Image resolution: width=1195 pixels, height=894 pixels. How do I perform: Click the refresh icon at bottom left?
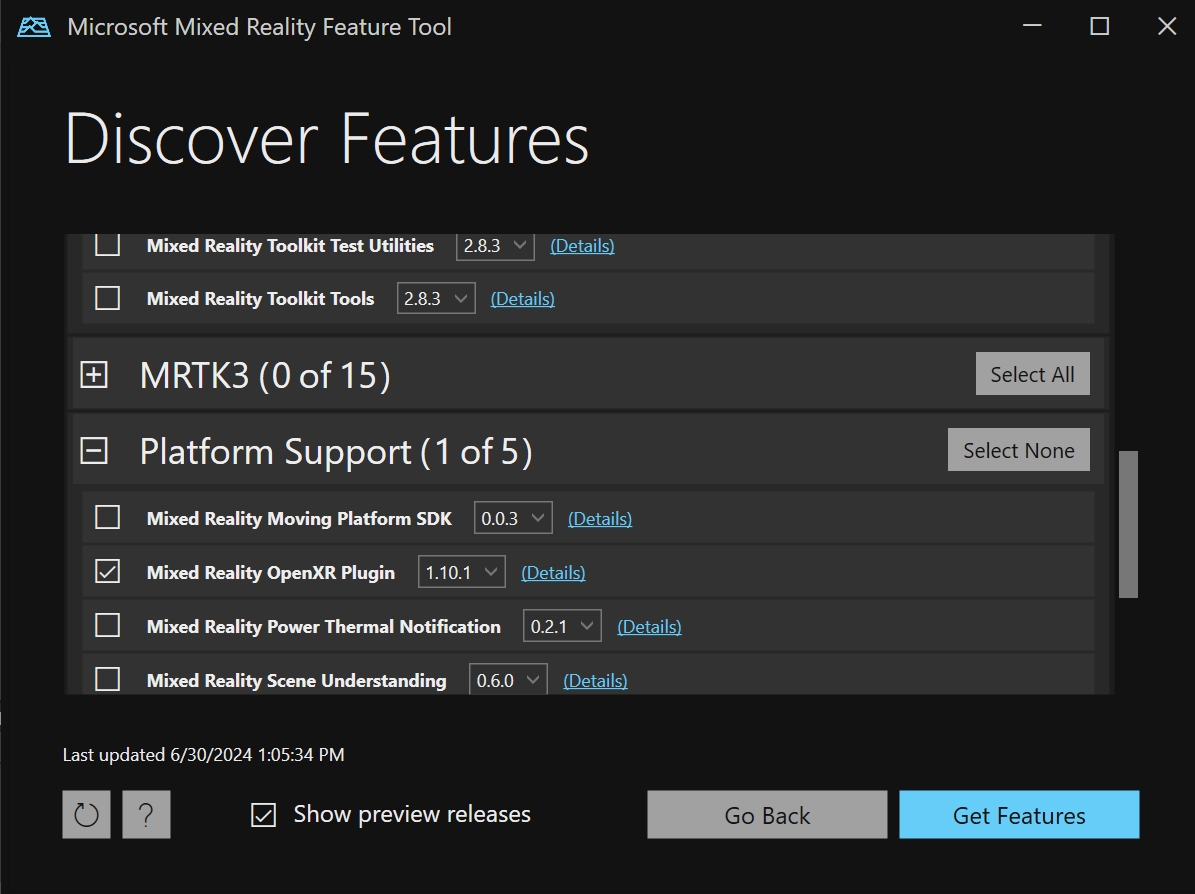[x=86, y=814]
